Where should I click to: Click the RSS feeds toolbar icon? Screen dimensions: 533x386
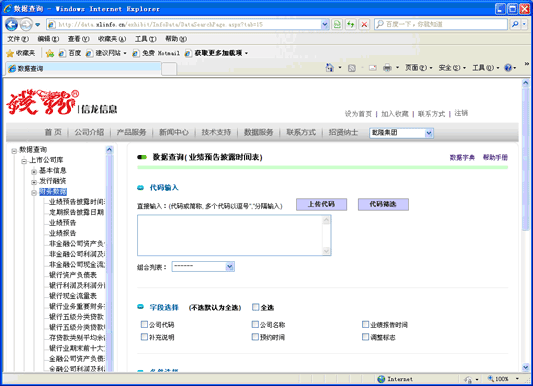[352, 68]
